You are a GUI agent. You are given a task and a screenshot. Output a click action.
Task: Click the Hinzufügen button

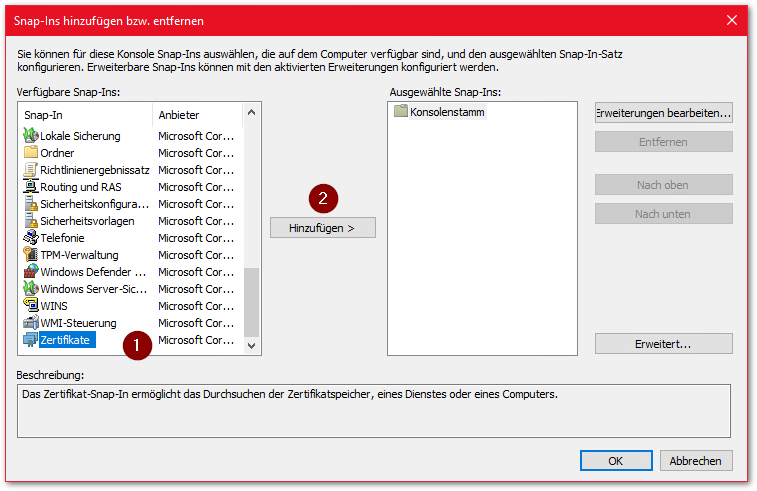322,228
